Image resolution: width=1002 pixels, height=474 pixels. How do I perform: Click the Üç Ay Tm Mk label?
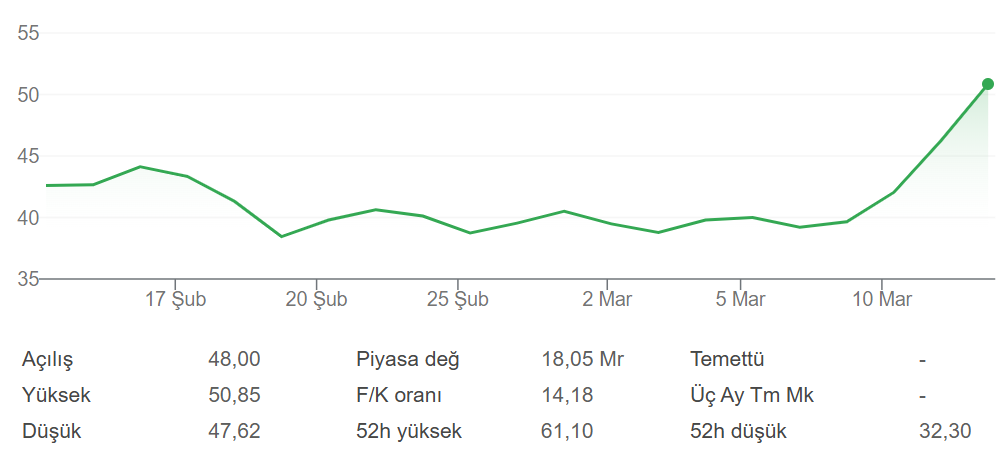pyautogui.click(x=752, y=396)
